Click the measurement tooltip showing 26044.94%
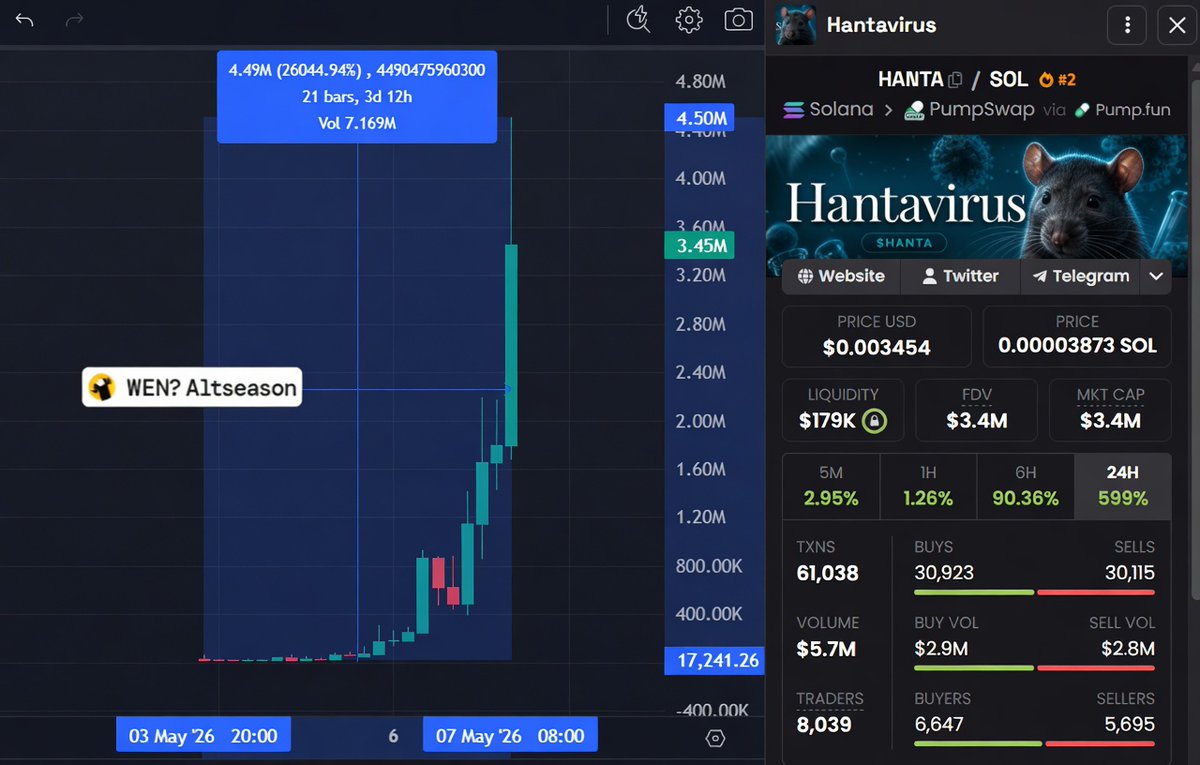The width and height of the screenshot is (1200, 765). (357, 97)
